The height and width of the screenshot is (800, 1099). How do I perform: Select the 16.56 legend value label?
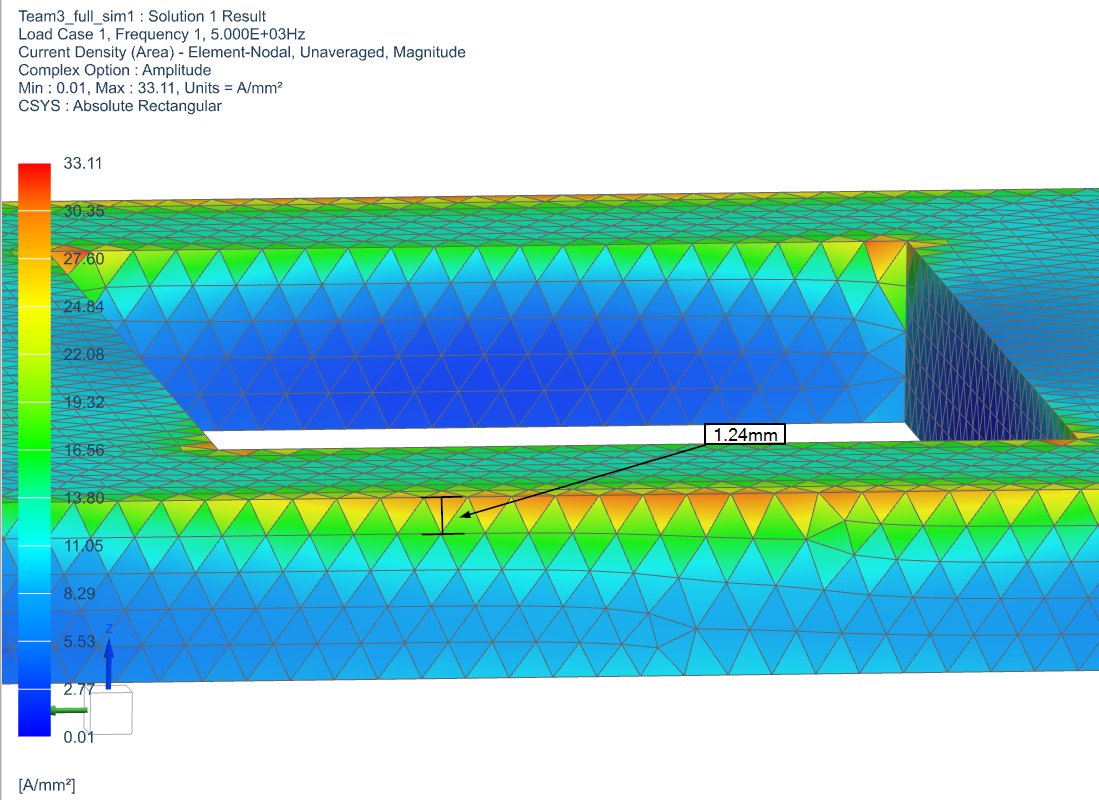click(83, 450)
